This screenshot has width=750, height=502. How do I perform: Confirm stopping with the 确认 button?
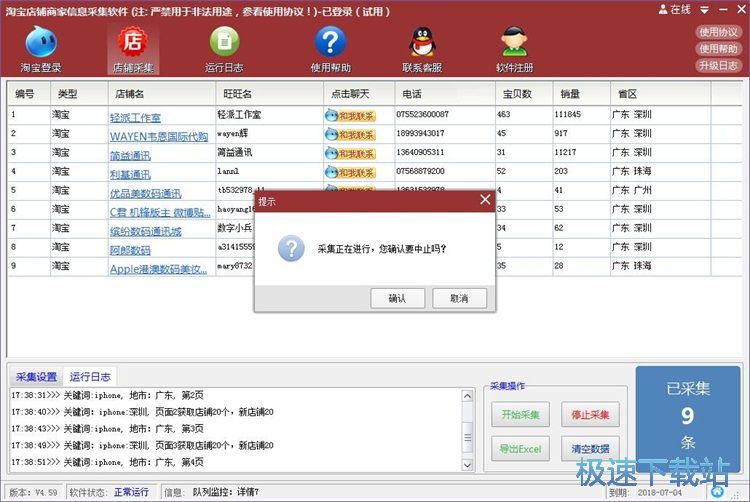[x=397, y=298]
